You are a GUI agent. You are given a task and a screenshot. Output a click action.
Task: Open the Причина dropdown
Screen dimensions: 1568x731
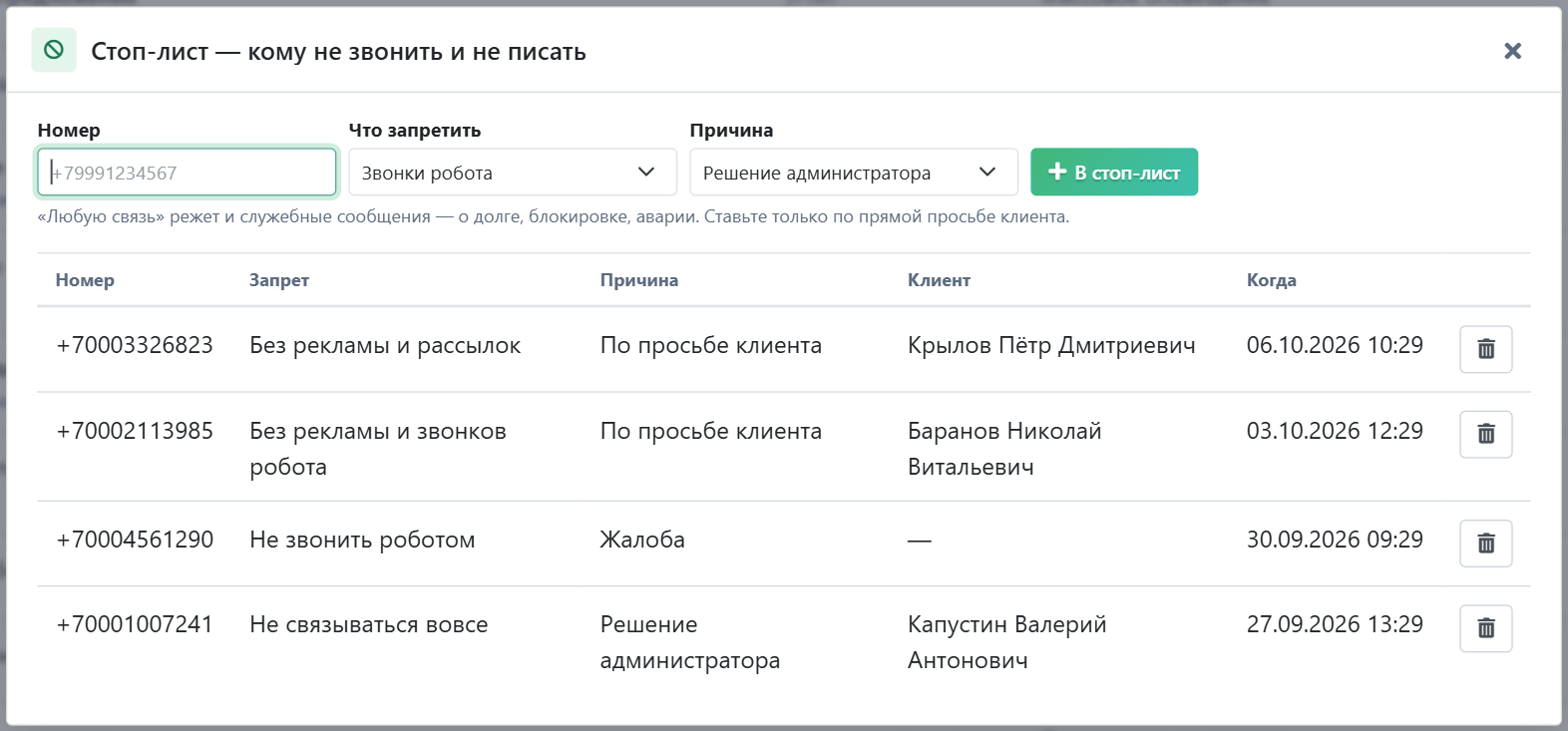[854, 173]
